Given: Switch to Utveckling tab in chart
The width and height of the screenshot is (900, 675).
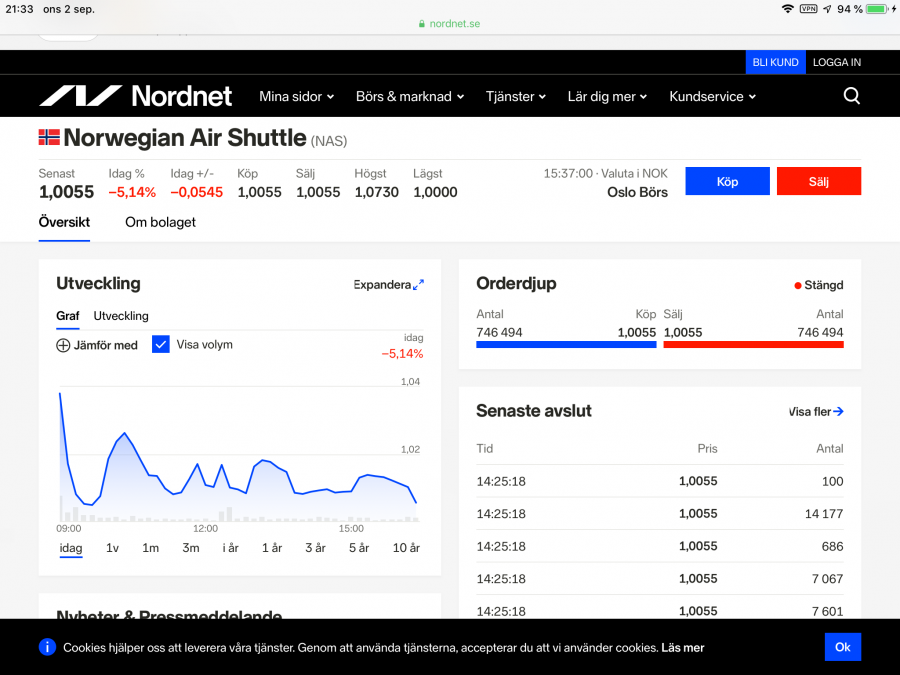Looking at the screenshot, I should click(x=121, y=316).
